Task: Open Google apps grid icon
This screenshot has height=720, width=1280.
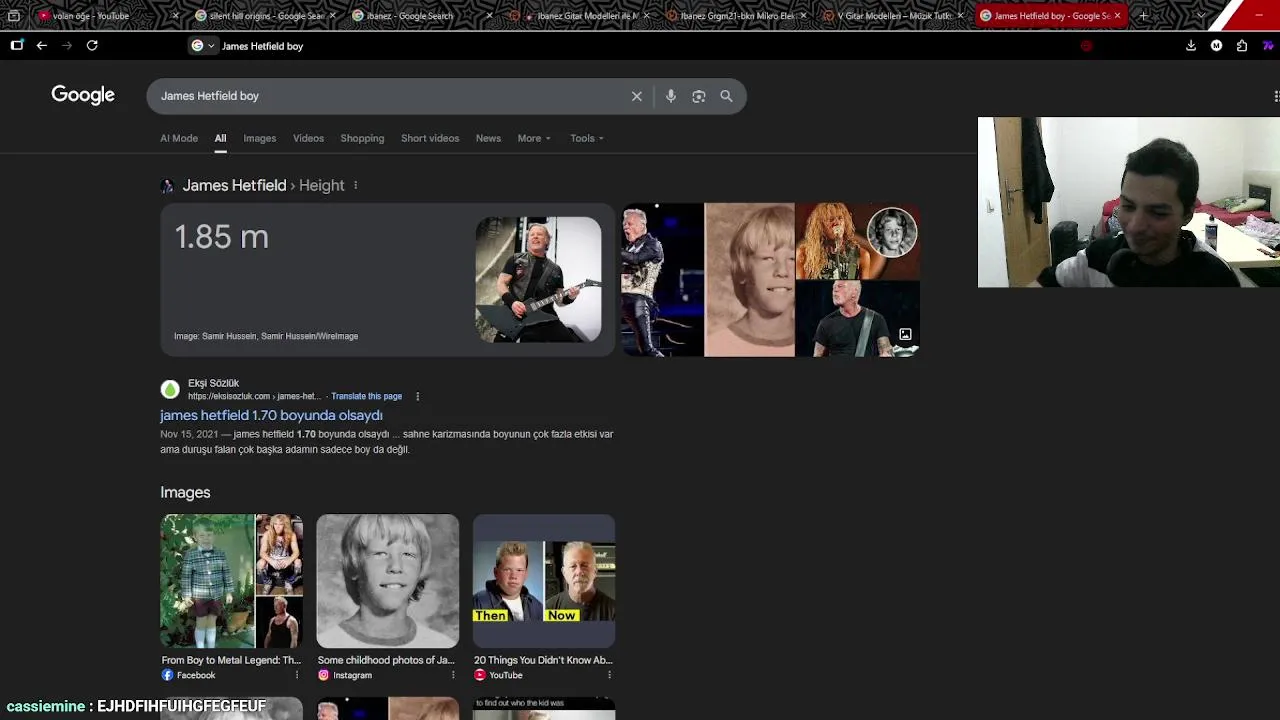Action: tap(1275, 96)
